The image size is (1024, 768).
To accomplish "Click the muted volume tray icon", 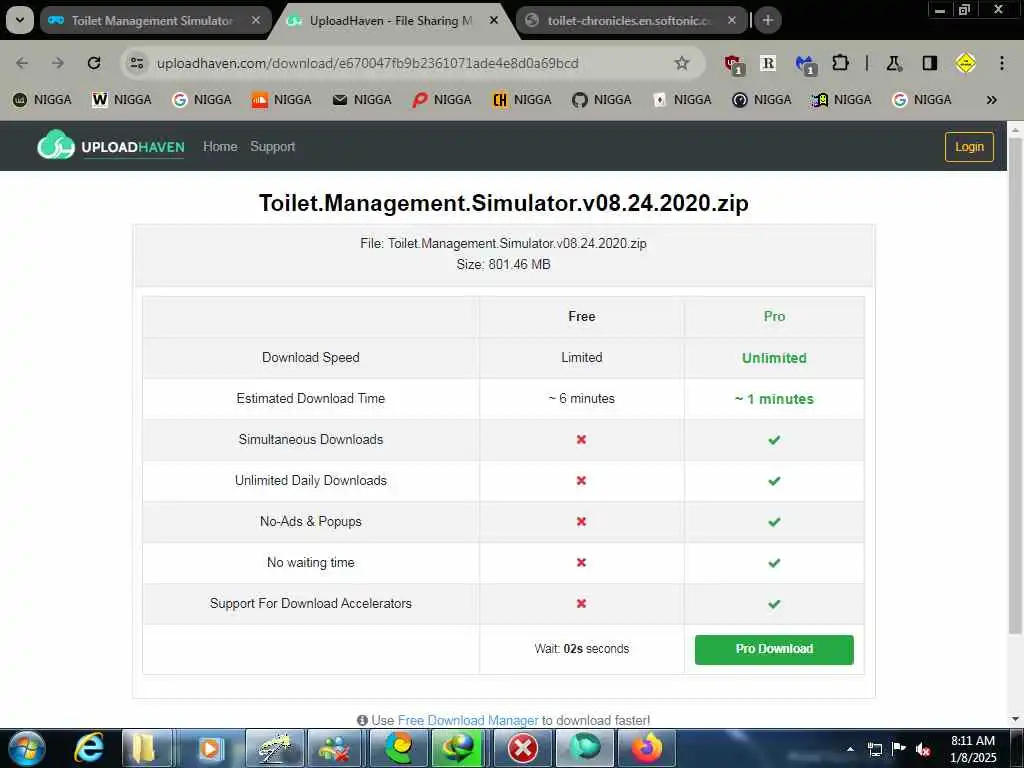I will (923, 749).
